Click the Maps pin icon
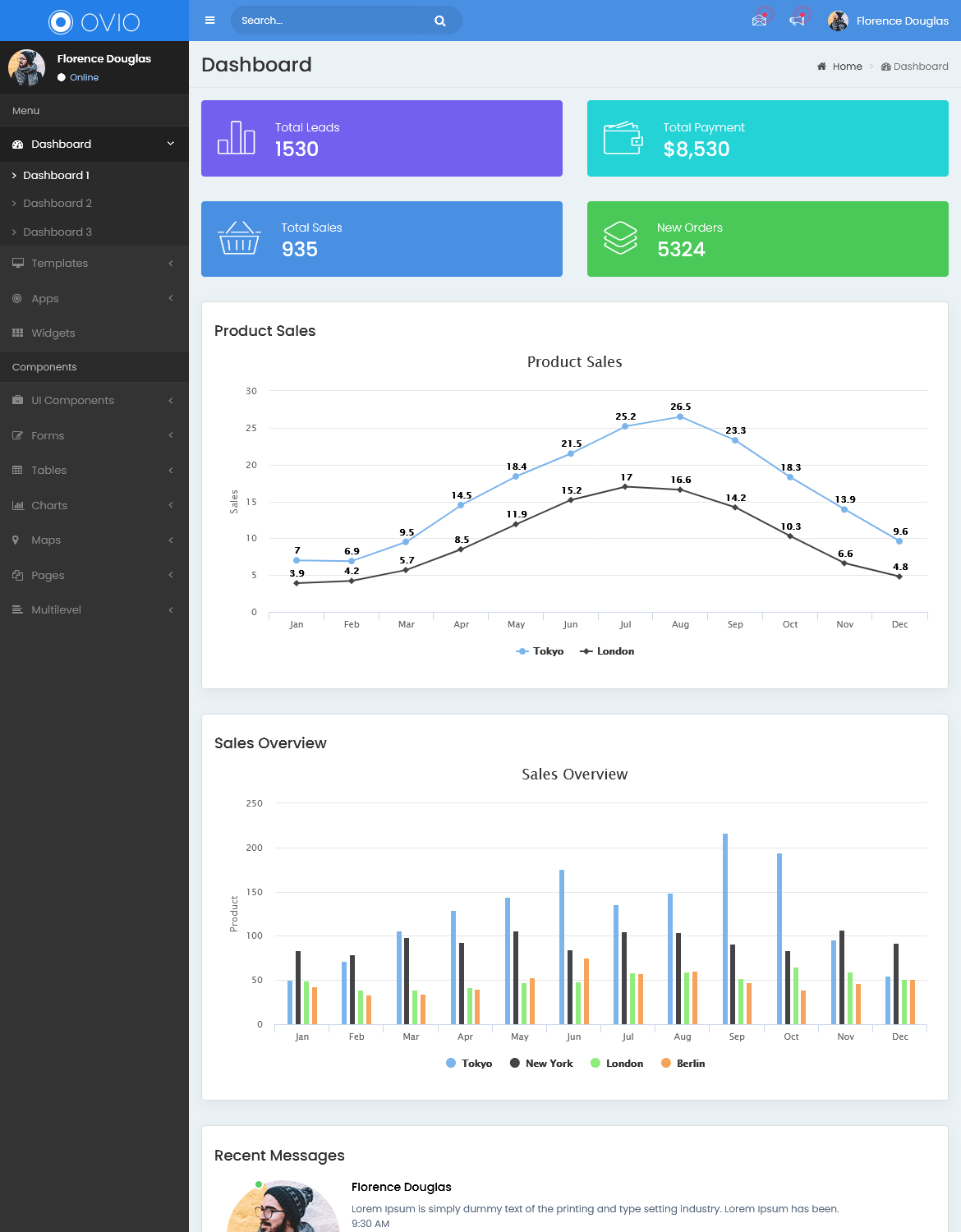Viewport: 961px width, 1232px height. point(16,540)
